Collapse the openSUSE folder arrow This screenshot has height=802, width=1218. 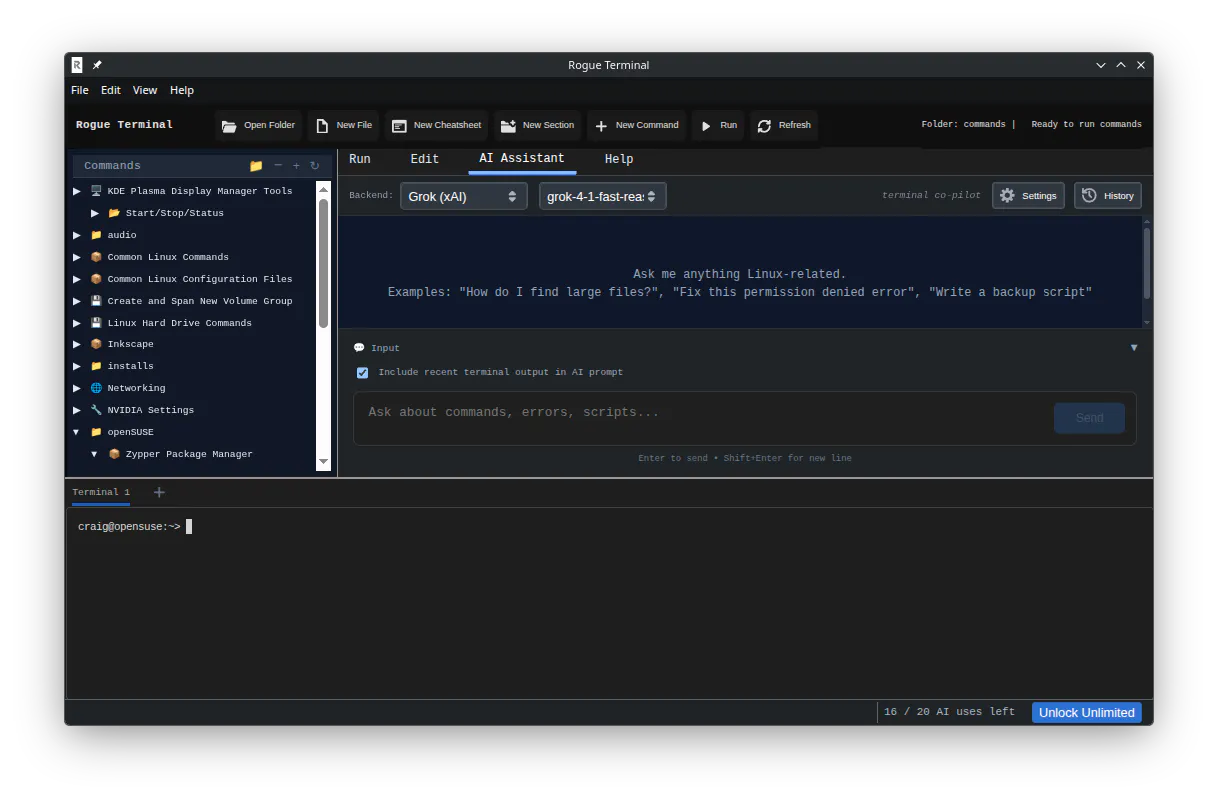pyautogui.click(x=77, y=432)
